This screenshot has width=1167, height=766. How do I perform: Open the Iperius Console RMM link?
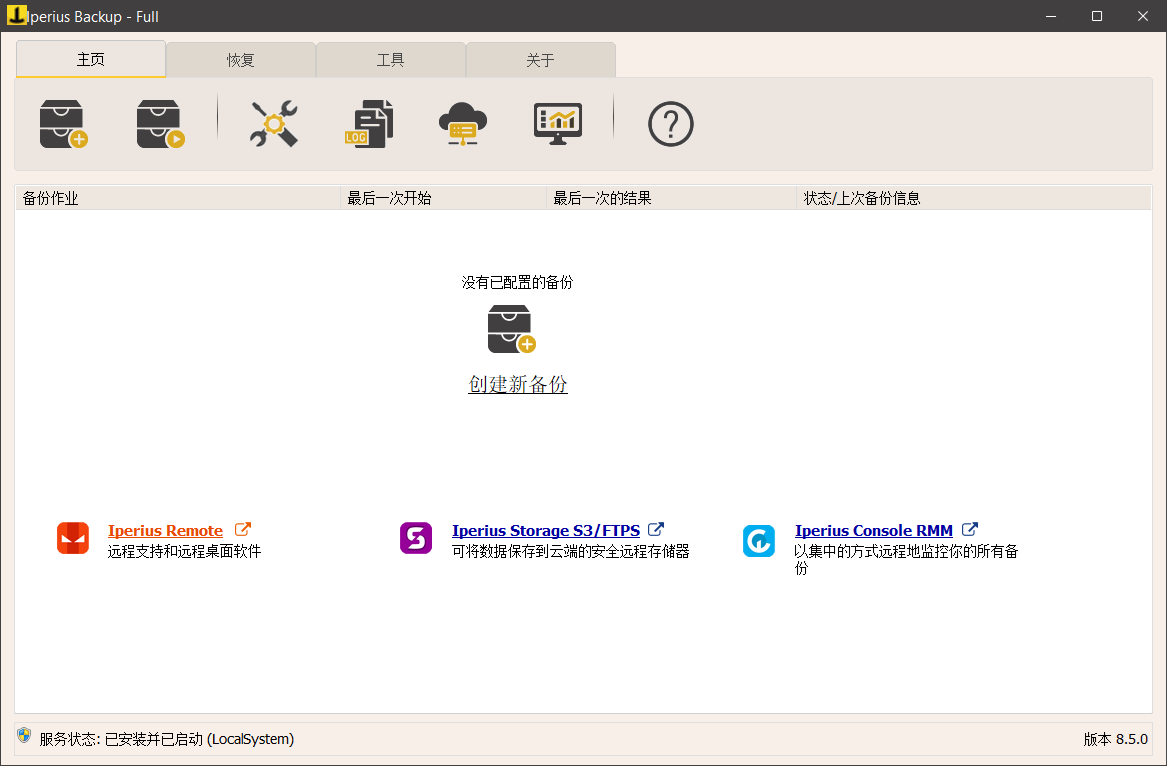pyautogui.click(x=874, y=531)
